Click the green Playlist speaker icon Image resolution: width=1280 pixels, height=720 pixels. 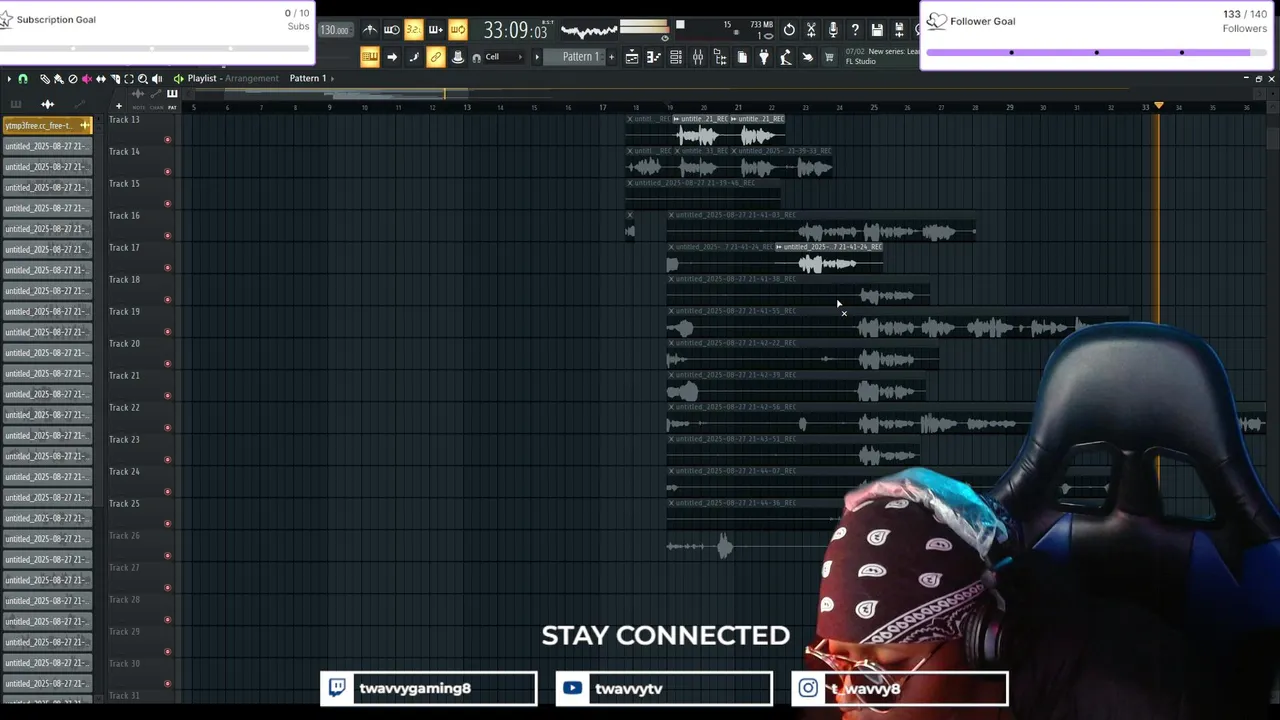click(x=178, y=78)
